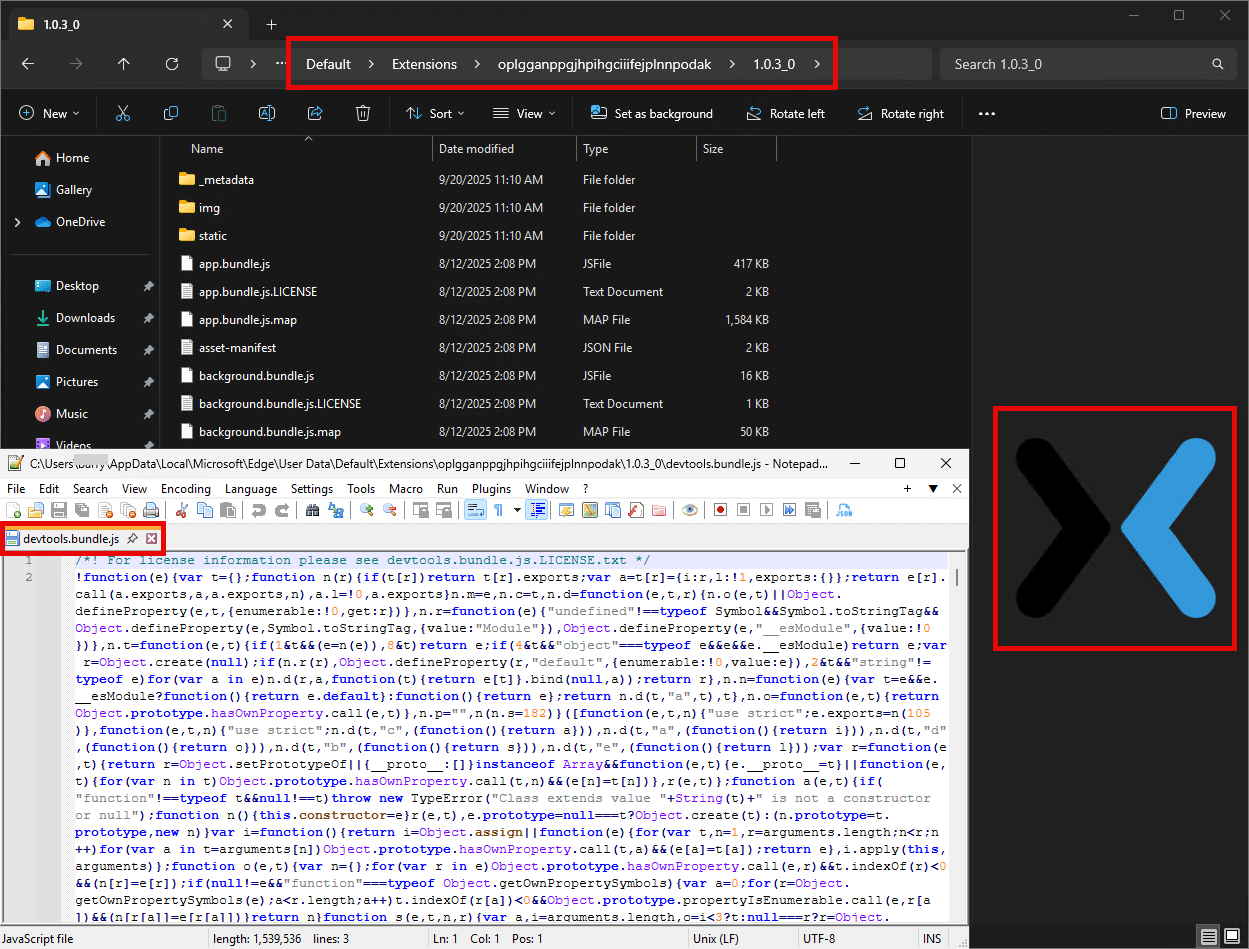Screen dimensions: 1249x949
Task: Click Zoom In icon in Notepad++ toolbar
Action: pos(367,510)
